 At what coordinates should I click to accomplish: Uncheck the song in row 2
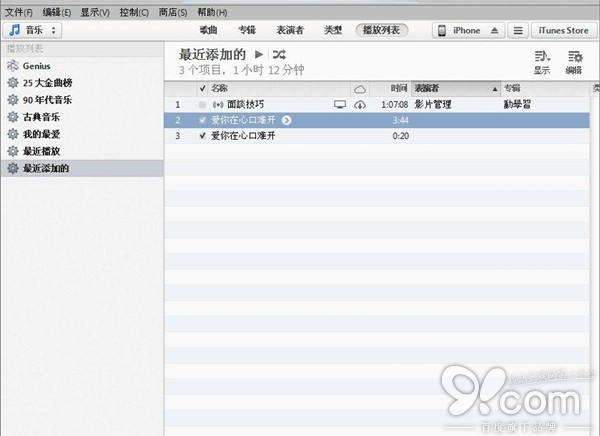[202, 120]
